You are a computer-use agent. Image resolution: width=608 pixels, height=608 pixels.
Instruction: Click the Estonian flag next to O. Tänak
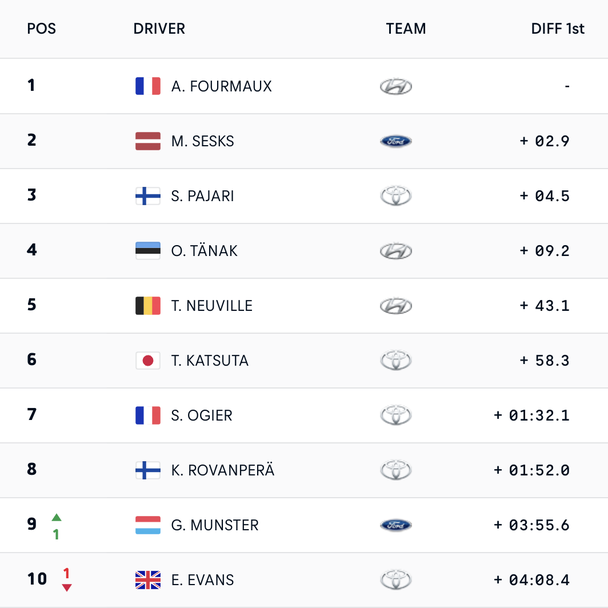(148, 251)
